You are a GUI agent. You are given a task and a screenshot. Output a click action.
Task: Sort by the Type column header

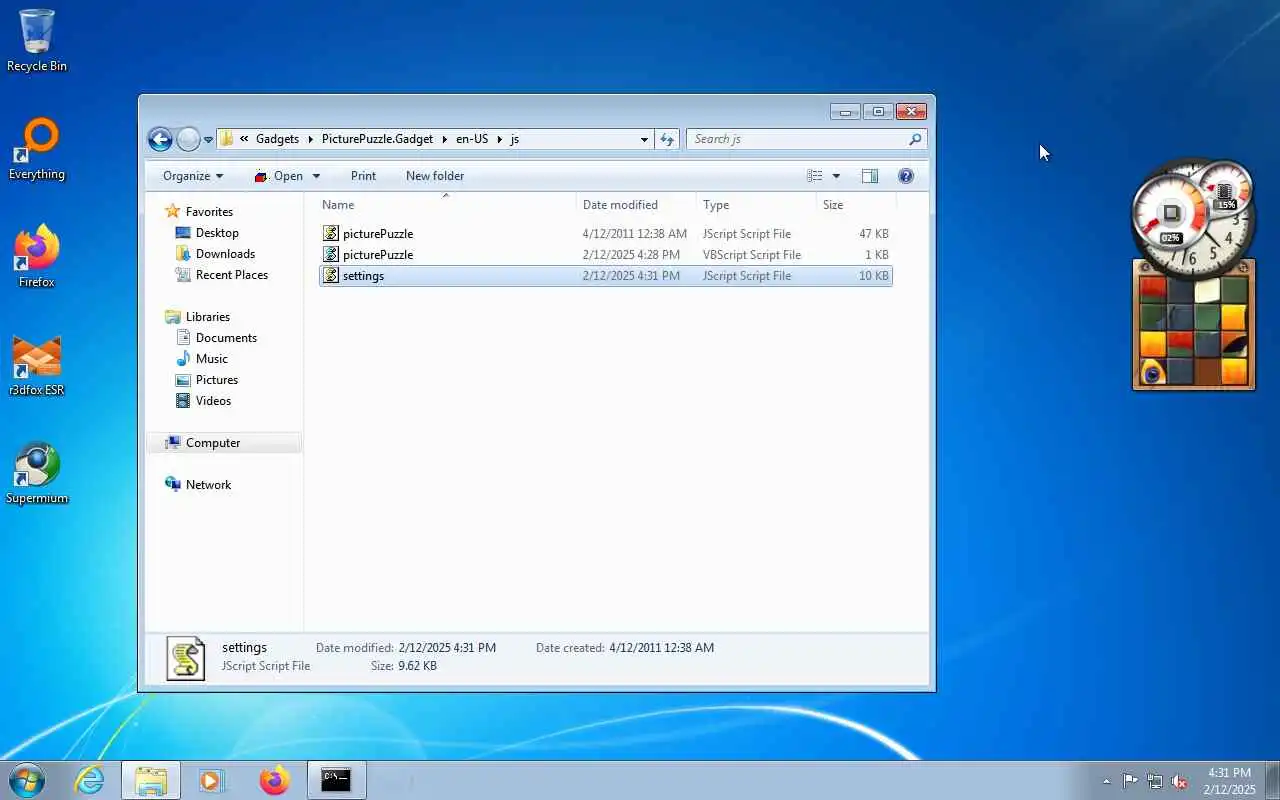coord(756,204)
